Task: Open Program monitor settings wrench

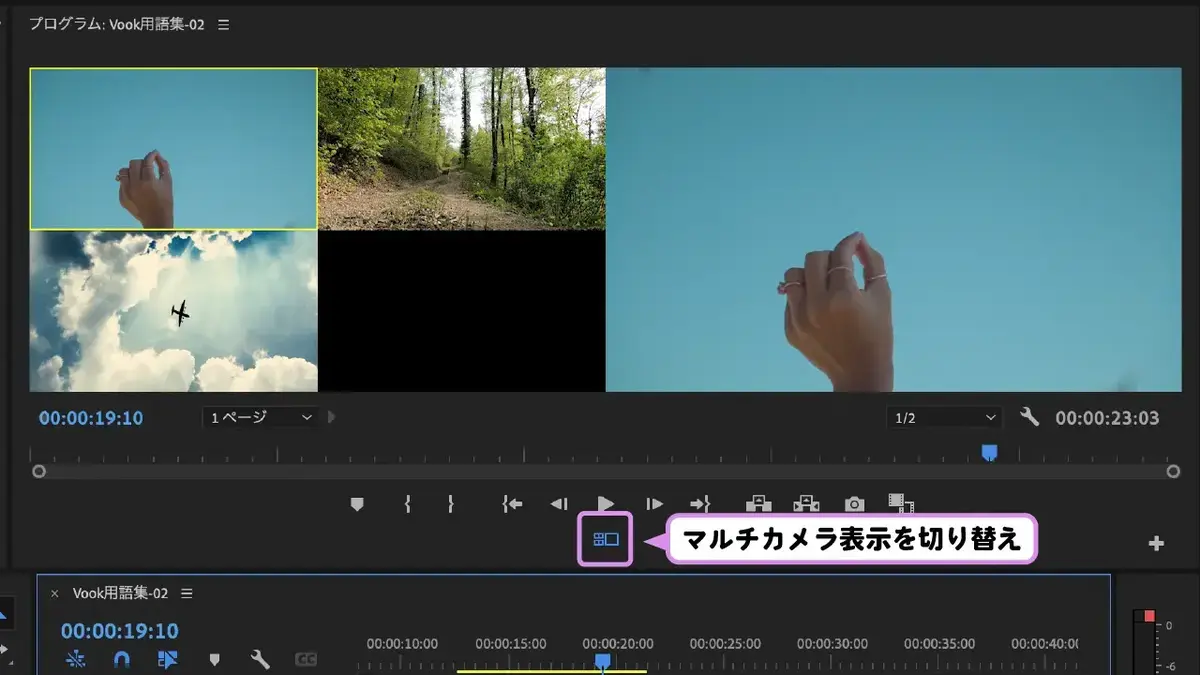Action: coord(1029,417)
